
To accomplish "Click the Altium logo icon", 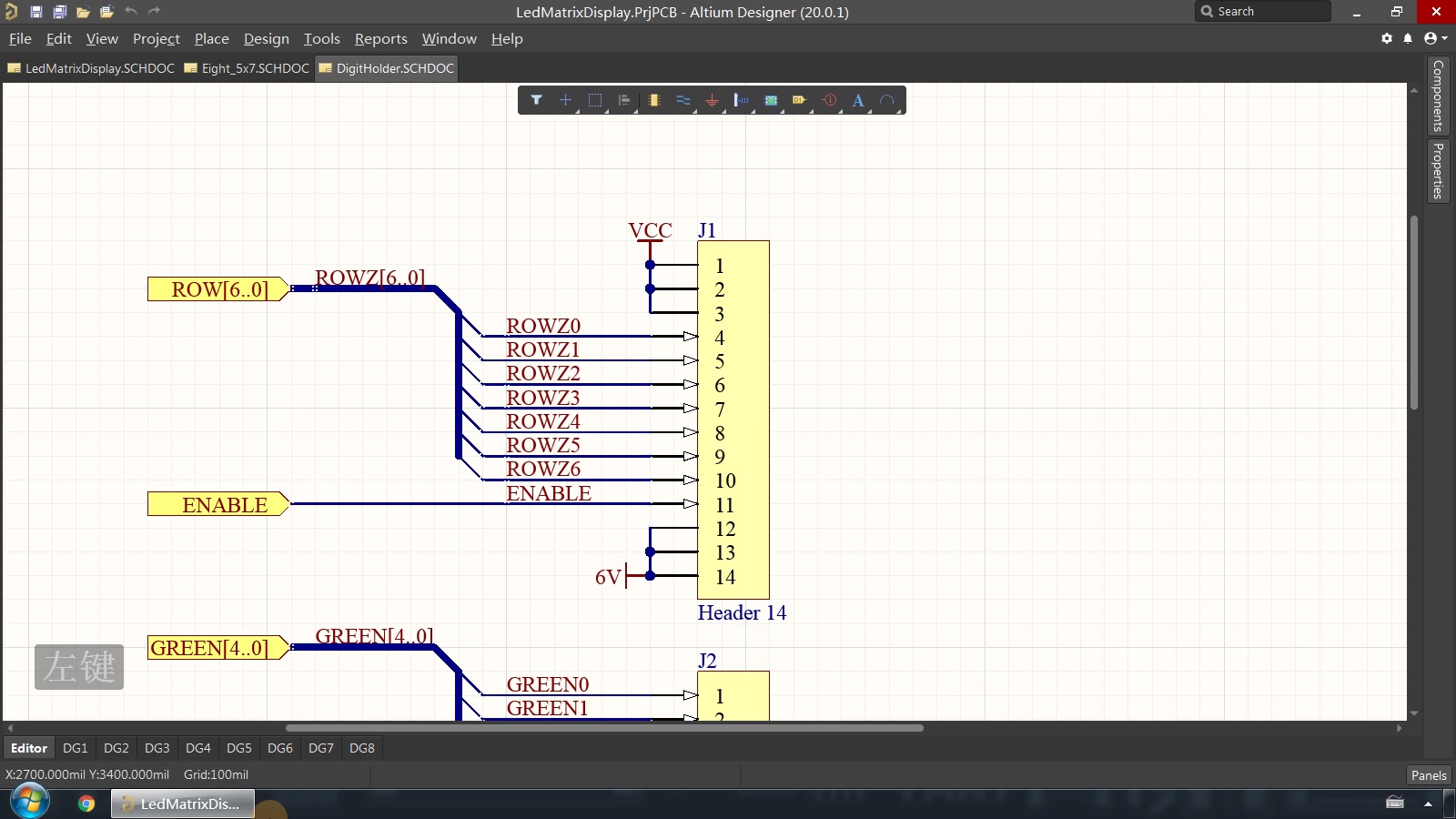I will point(11,12).
